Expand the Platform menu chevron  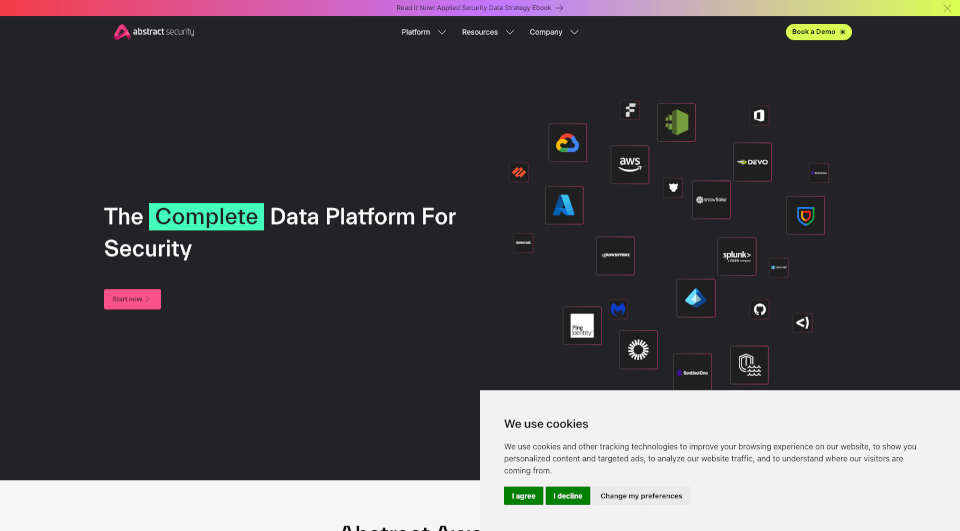[441, 32]
